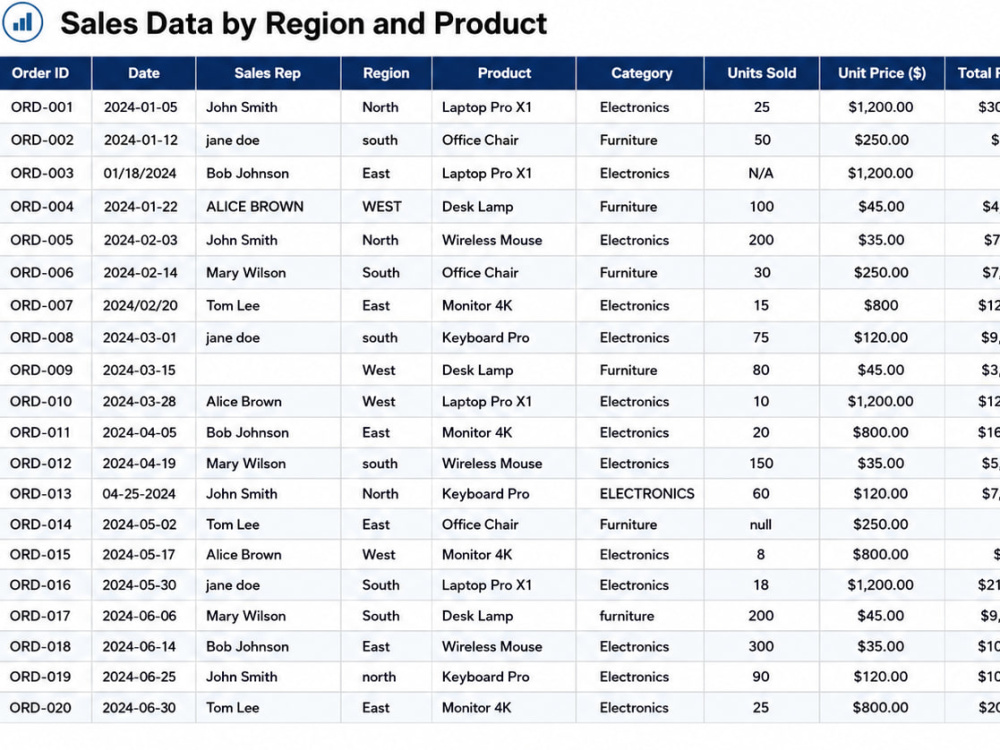Screen dimensions: 1000x750
Task: Click the $800 unit price in ORD-007 row
Action: coord(881,305)
